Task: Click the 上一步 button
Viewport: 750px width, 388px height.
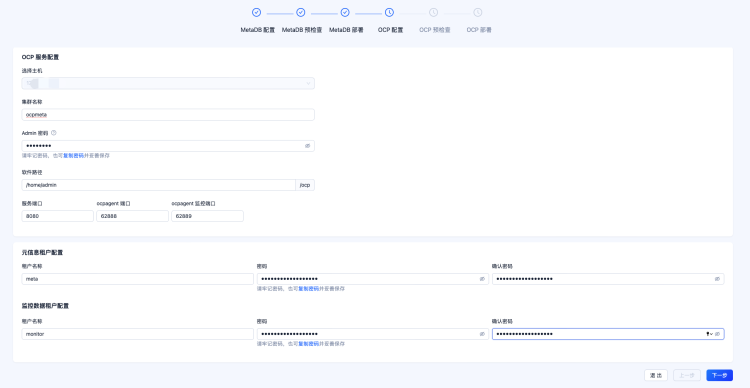Action: pyautogui.click(x=687, y=376)
